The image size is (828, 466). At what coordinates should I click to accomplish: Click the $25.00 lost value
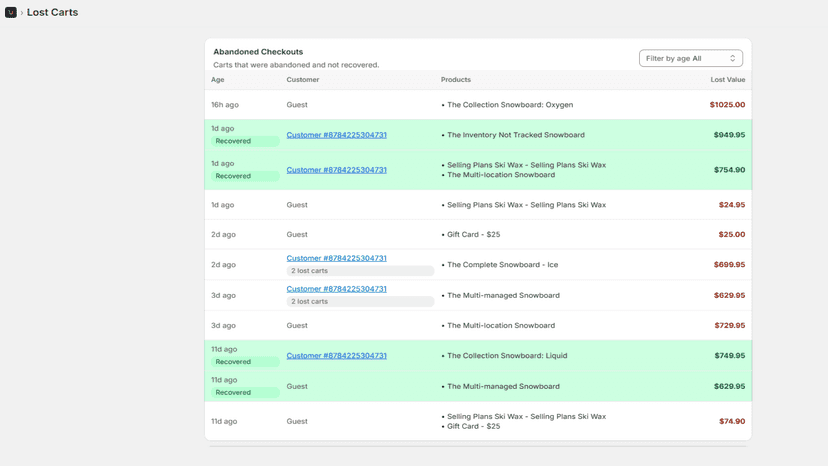point(732,234)
